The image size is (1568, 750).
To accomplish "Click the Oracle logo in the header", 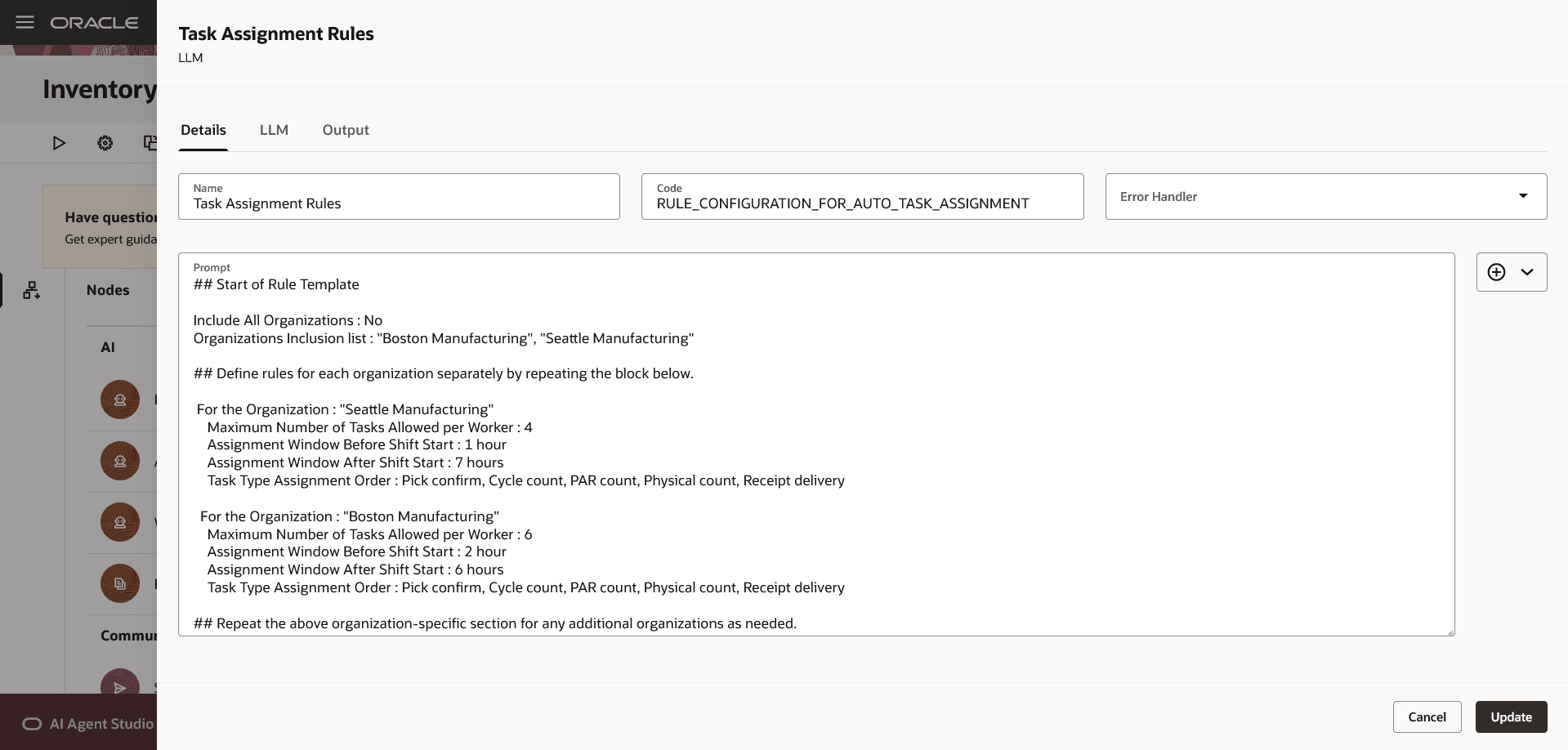I will (x=94, y=23).
